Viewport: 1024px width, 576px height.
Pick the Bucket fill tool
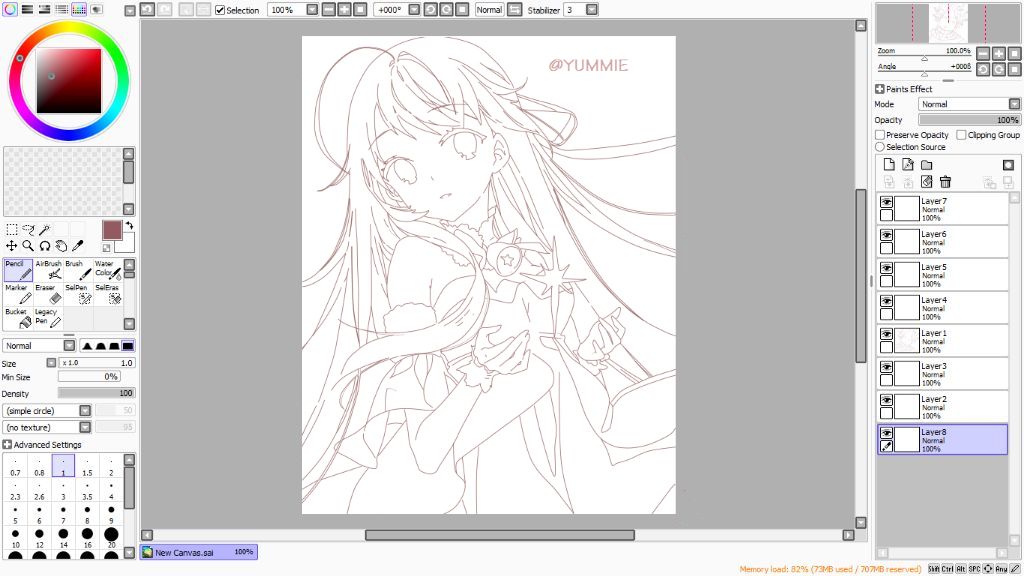tap(18, 318)
